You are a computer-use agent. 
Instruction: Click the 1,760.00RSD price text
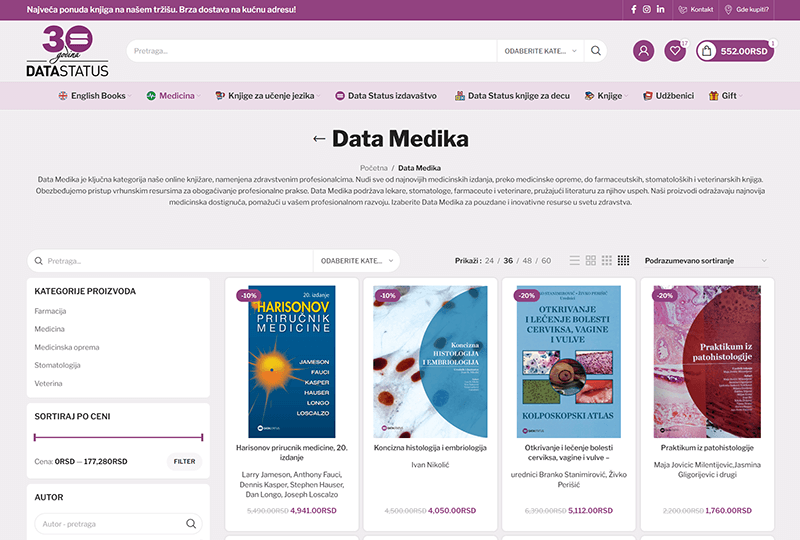pos(729,510)
